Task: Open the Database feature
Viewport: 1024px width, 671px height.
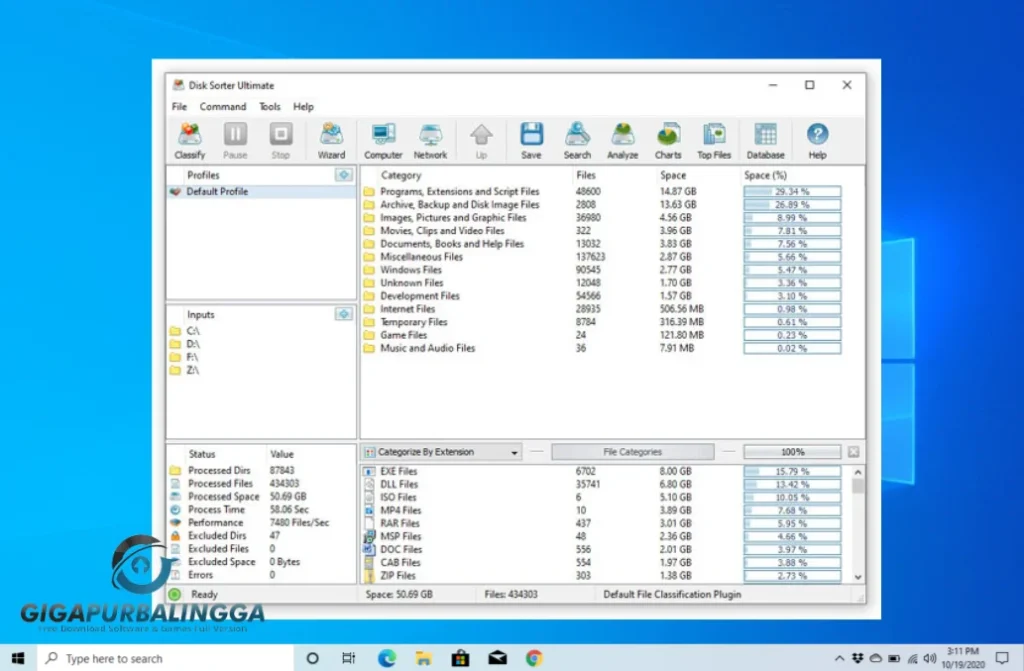Action: point(765,140)
